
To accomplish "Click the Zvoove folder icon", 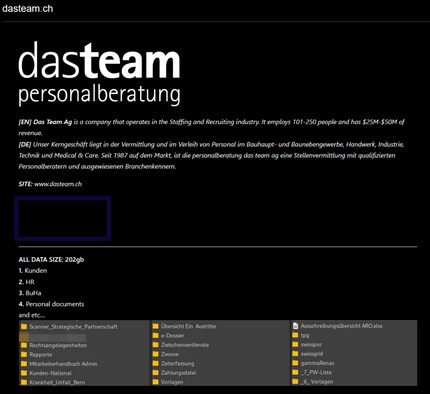I will (x=155, y=354).
